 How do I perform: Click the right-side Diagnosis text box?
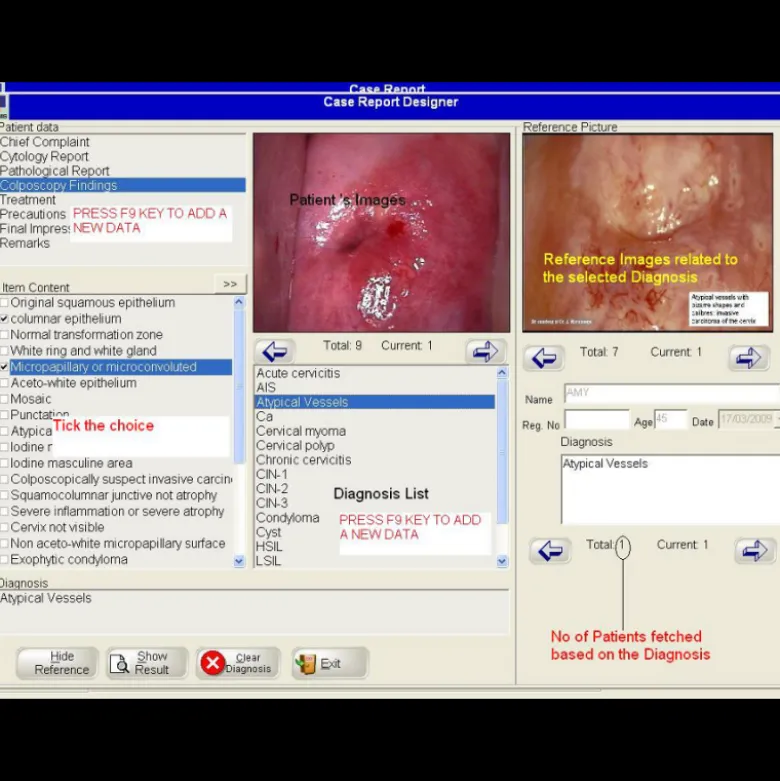point(670,489)
